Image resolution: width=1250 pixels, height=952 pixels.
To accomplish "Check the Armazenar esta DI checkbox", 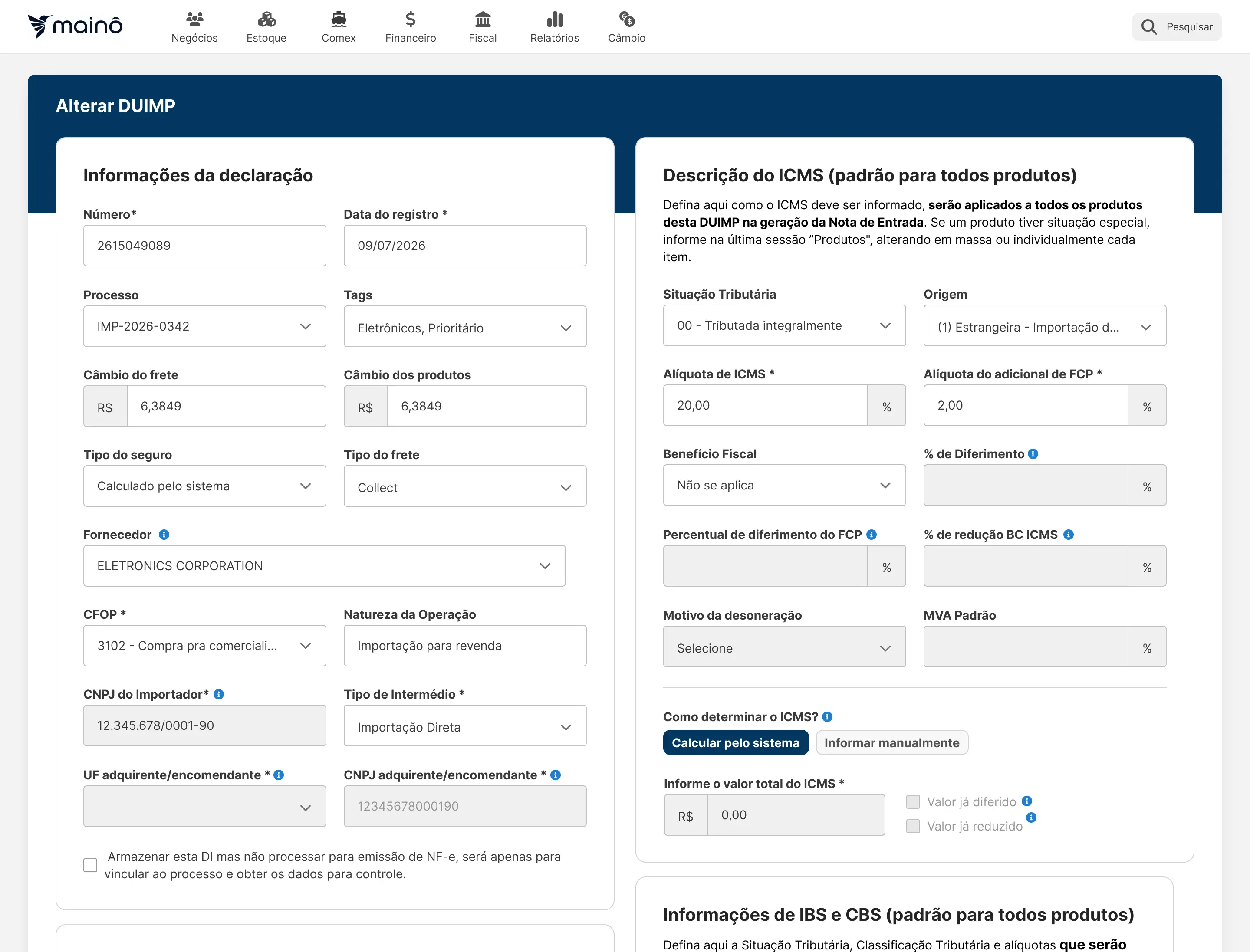I will click(90, 865).
